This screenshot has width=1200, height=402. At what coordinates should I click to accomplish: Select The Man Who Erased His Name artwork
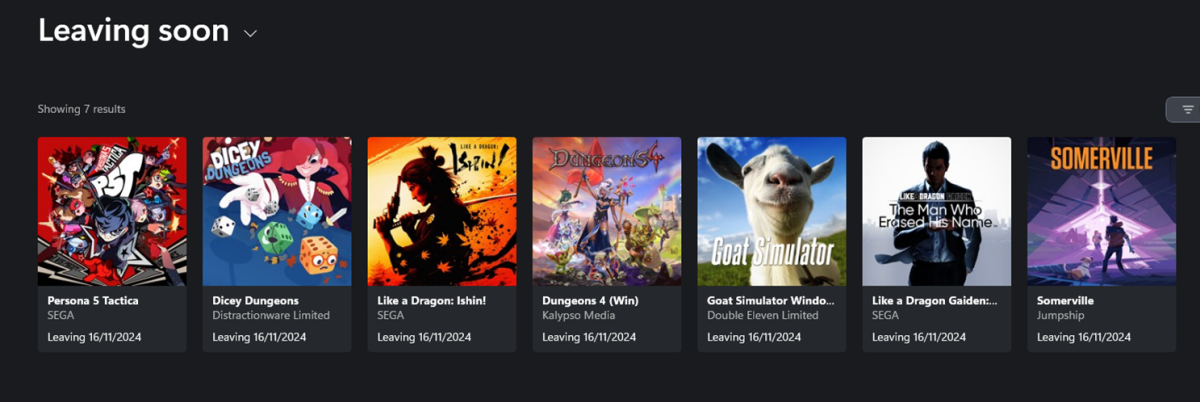(x=937, y=211)
